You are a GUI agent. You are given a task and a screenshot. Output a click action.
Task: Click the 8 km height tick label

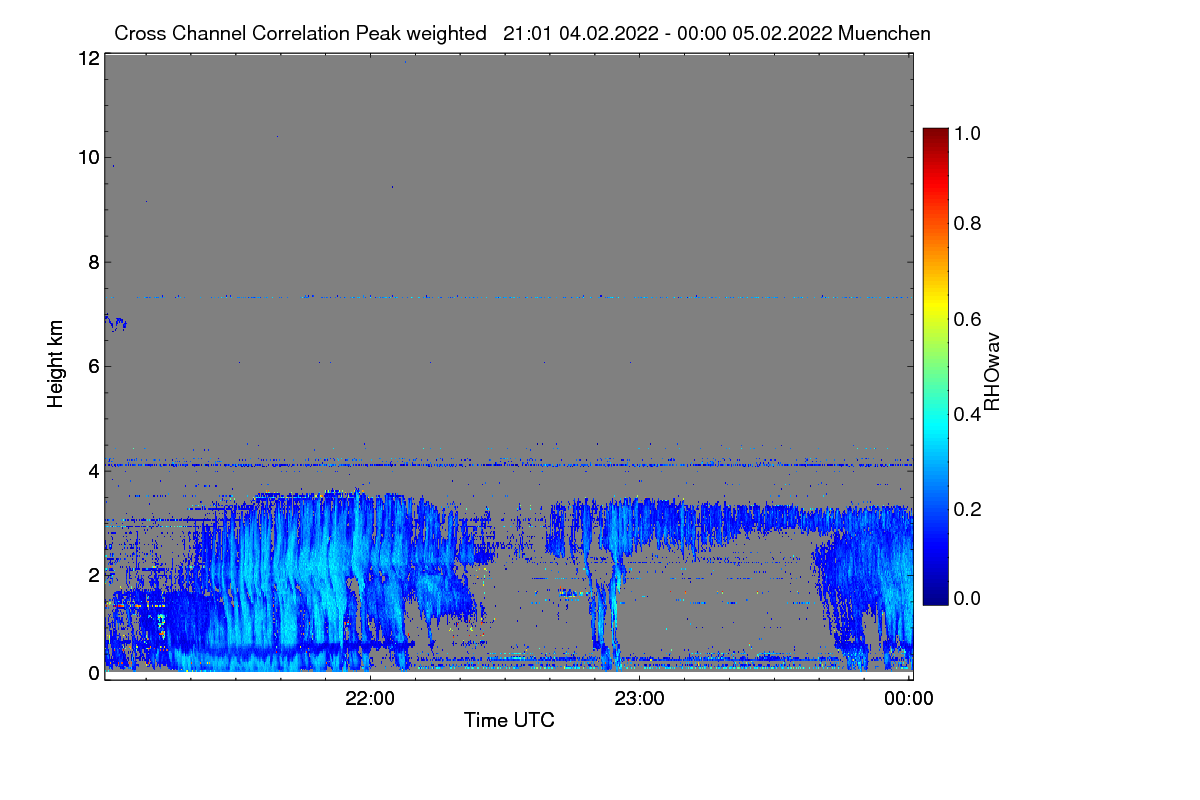tap(94, 262)
